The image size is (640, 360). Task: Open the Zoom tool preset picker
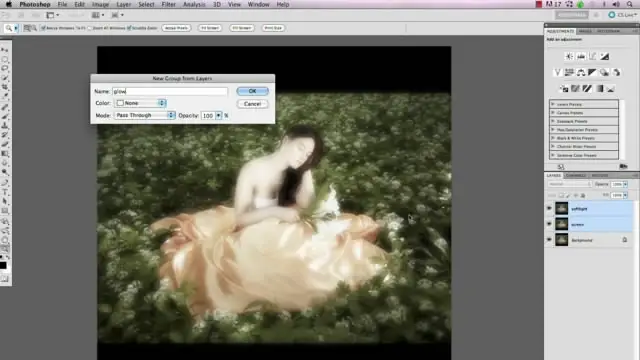click(16, 28)
